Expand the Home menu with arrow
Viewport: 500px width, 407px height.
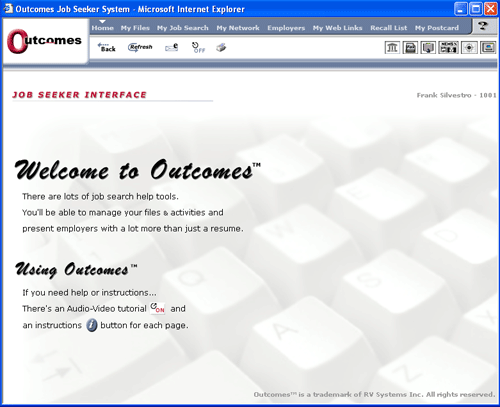103,27
